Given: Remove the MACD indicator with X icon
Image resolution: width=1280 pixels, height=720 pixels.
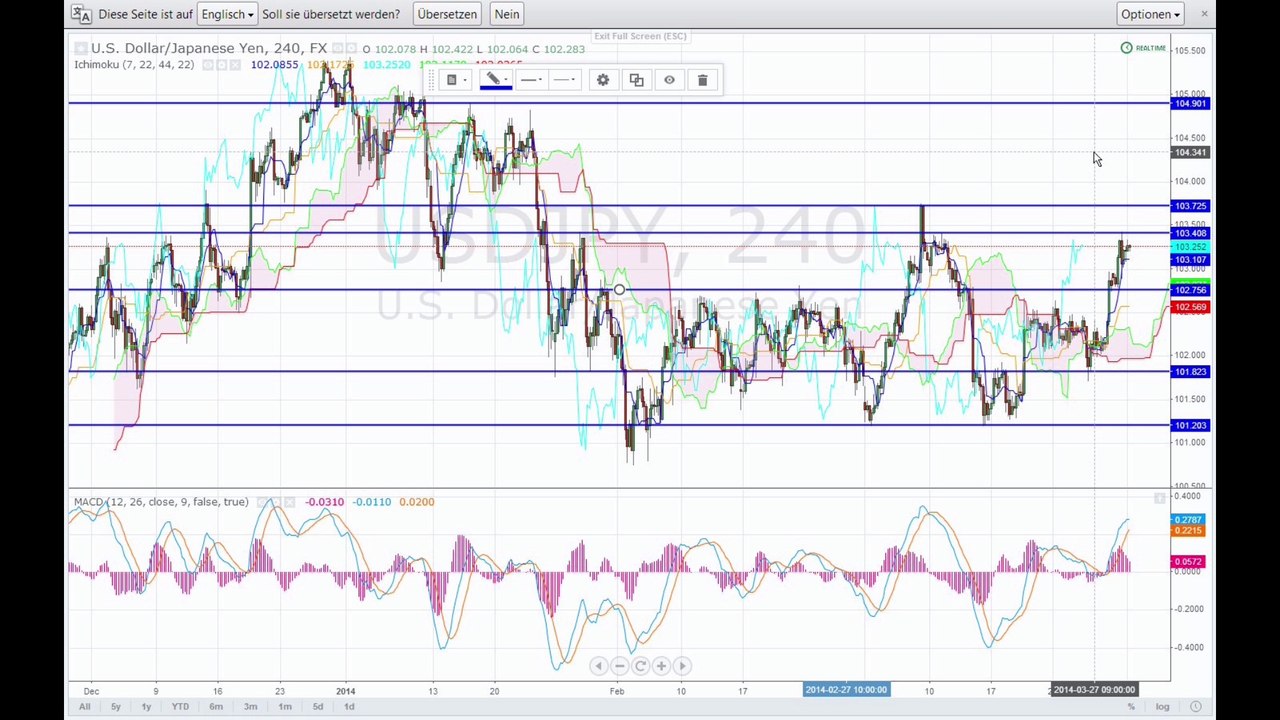Looking at the screenshot, I should tap(291, 502).
